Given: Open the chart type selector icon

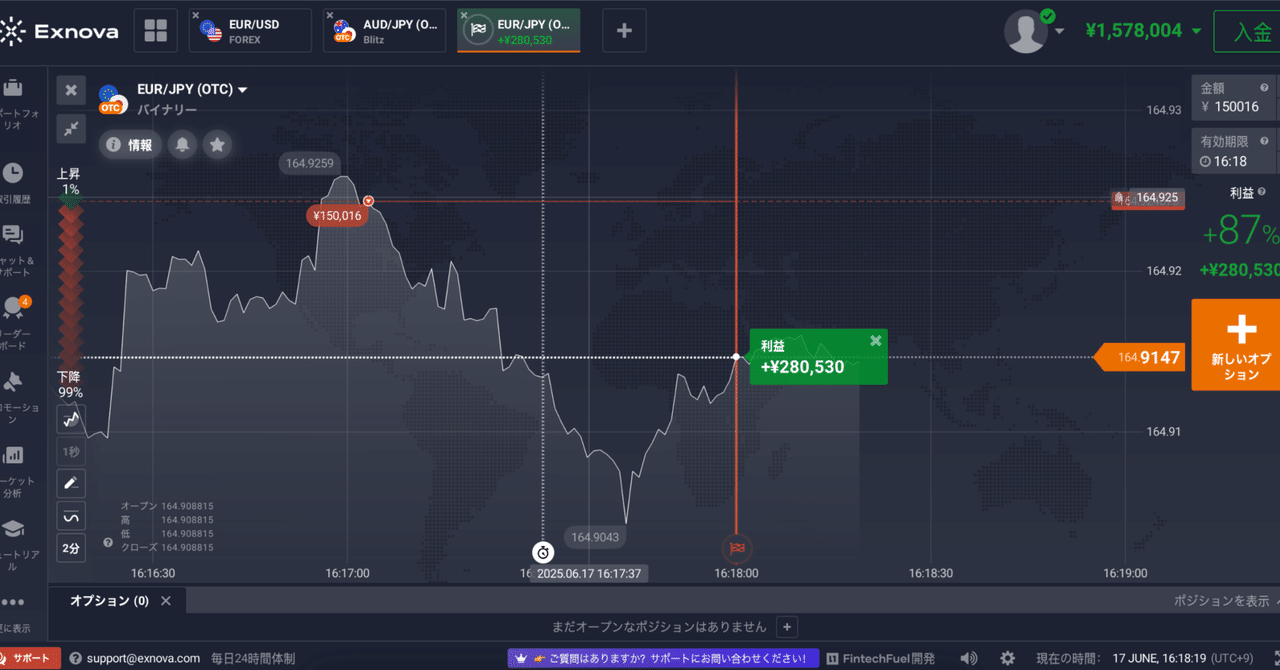Looking at the screenshot, I should pos(71,419).
